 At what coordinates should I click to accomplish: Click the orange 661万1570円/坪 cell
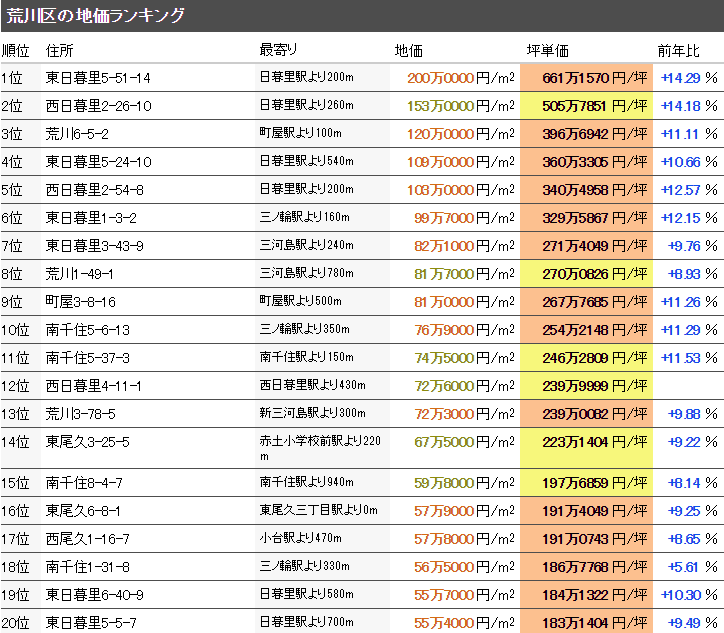point(586,78)
